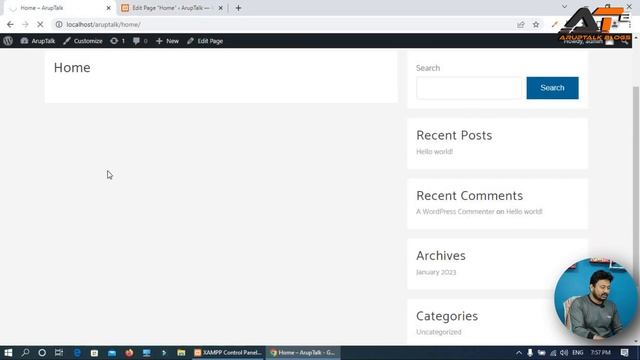
Task: Launch Microsoft Edge from the taskbar
Action: (x=77, y=353)
